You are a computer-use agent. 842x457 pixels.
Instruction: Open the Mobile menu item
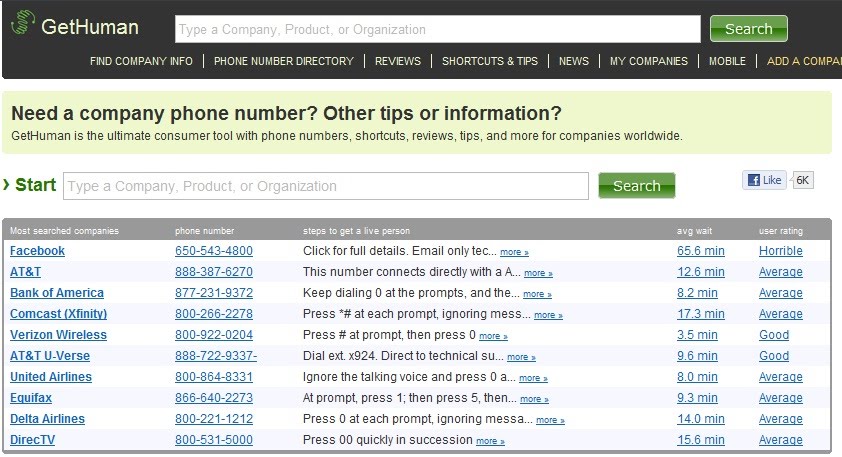tap(727, 61)
